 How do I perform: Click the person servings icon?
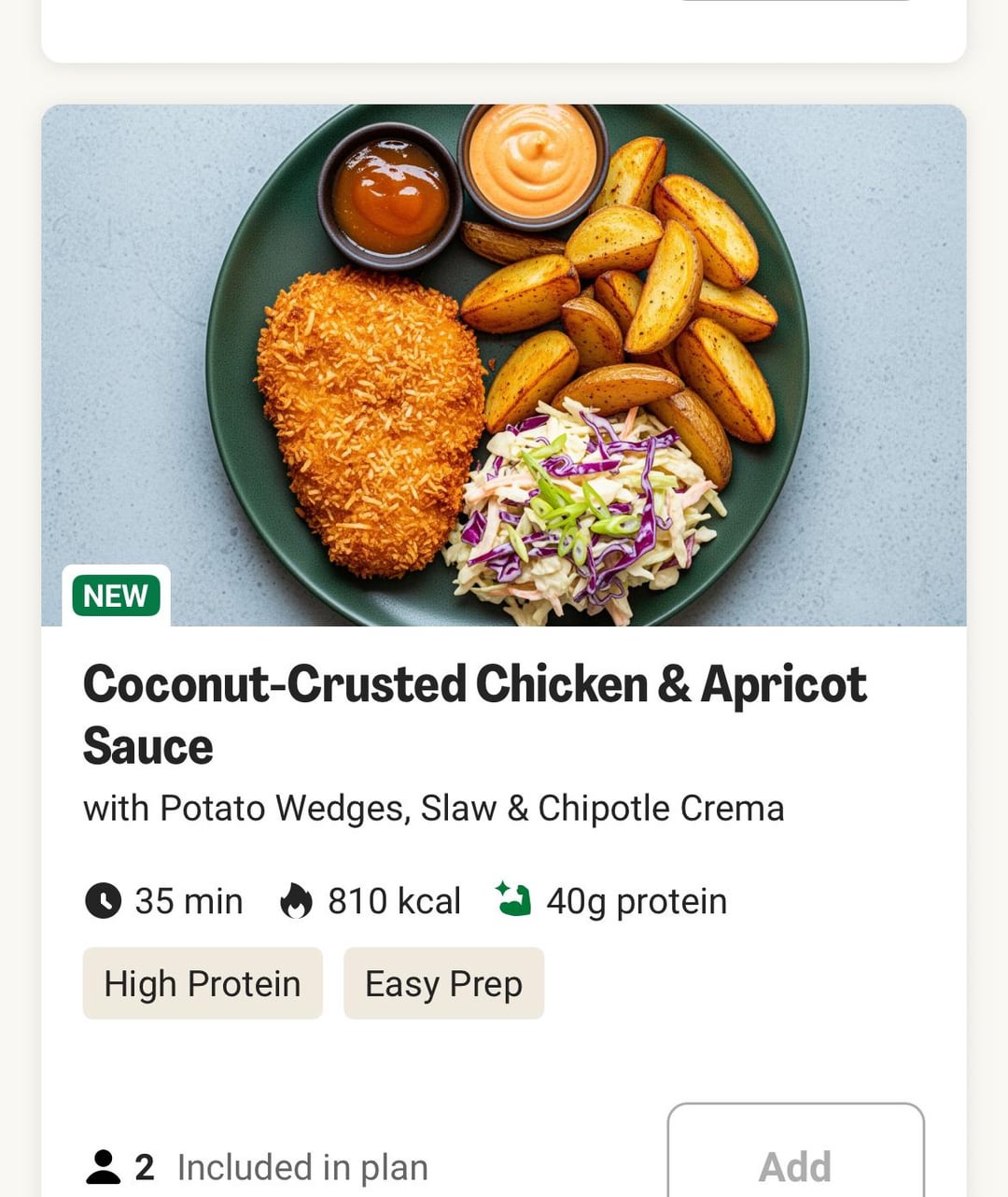click(103, 1167)
